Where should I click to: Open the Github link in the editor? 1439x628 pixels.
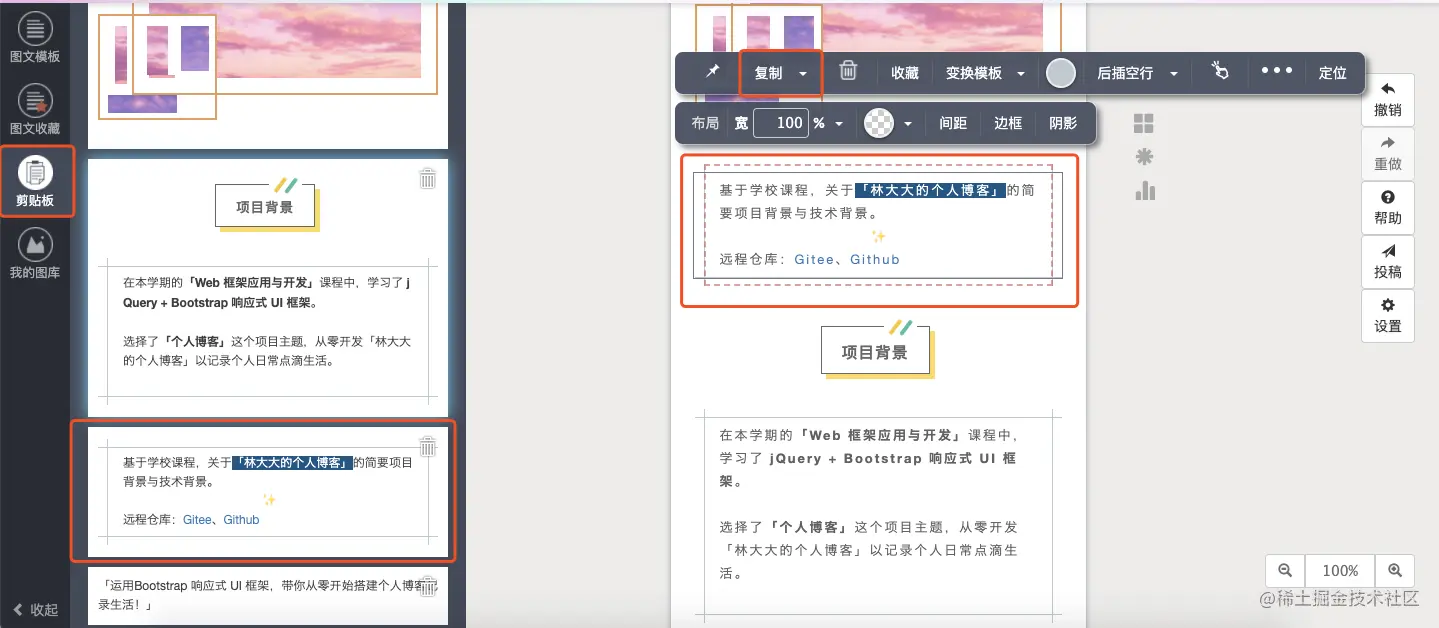(x=875, y=259)
